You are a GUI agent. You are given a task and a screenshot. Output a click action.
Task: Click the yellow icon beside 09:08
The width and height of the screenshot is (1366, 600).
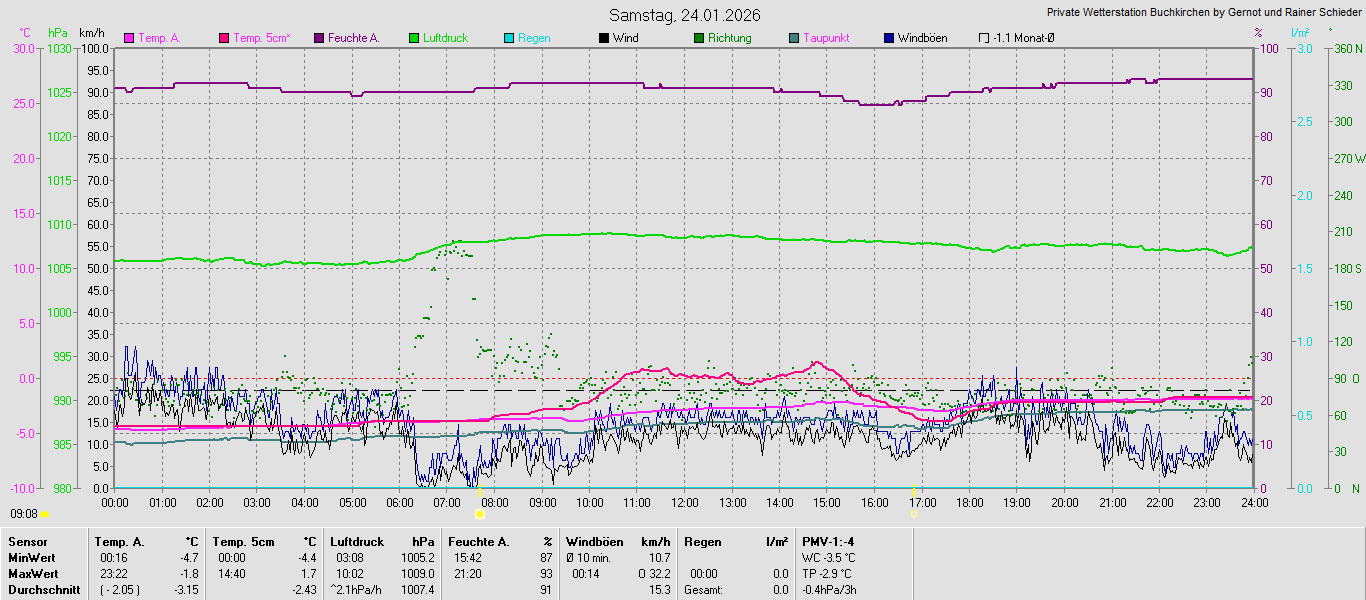coord(44,514)
